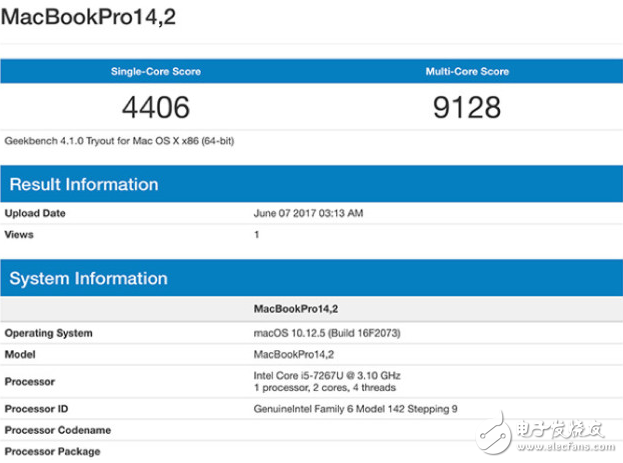Click the Upload Date row label
The image size is (623, 463).
35,213
